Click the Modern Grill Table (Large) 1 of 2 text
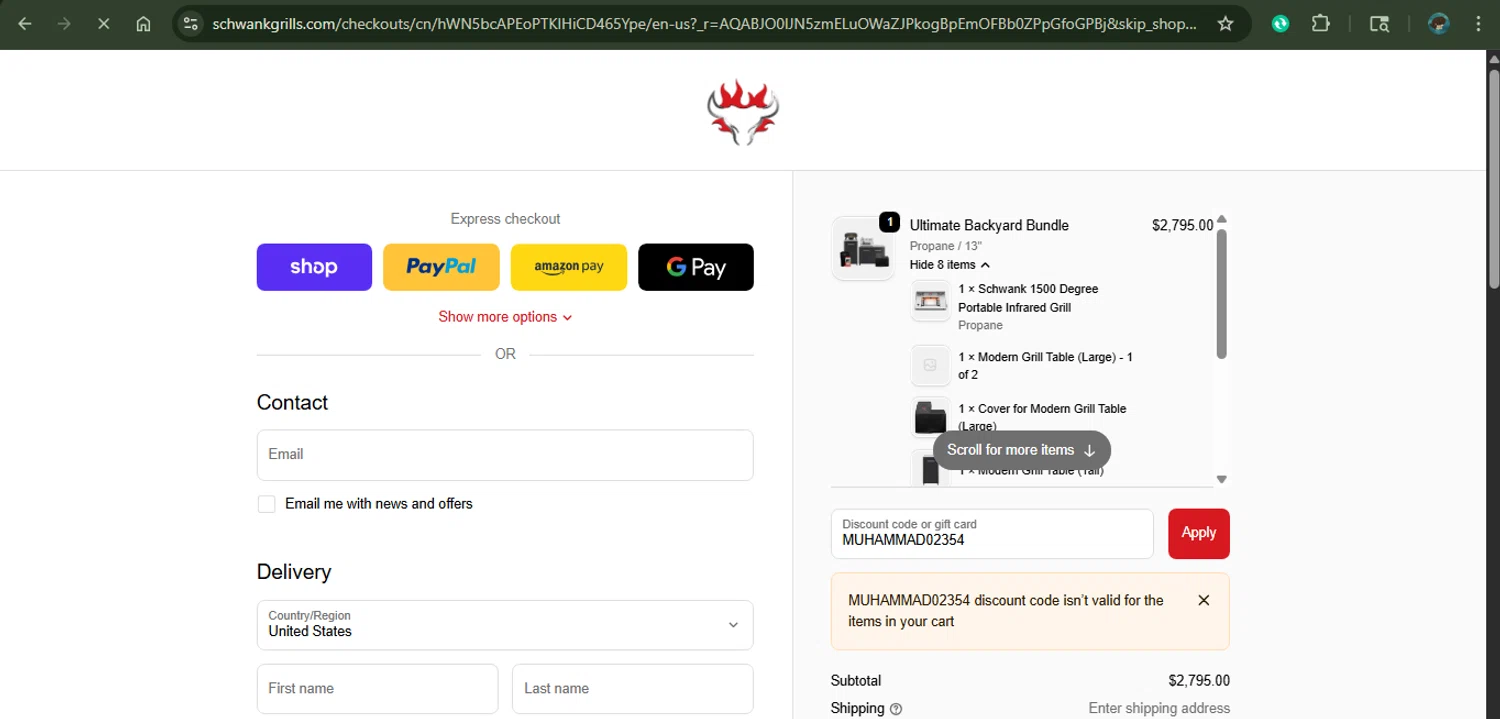Image resolution: width=1500 pixels, height=719 pixels. click(x=1045, y=366)
